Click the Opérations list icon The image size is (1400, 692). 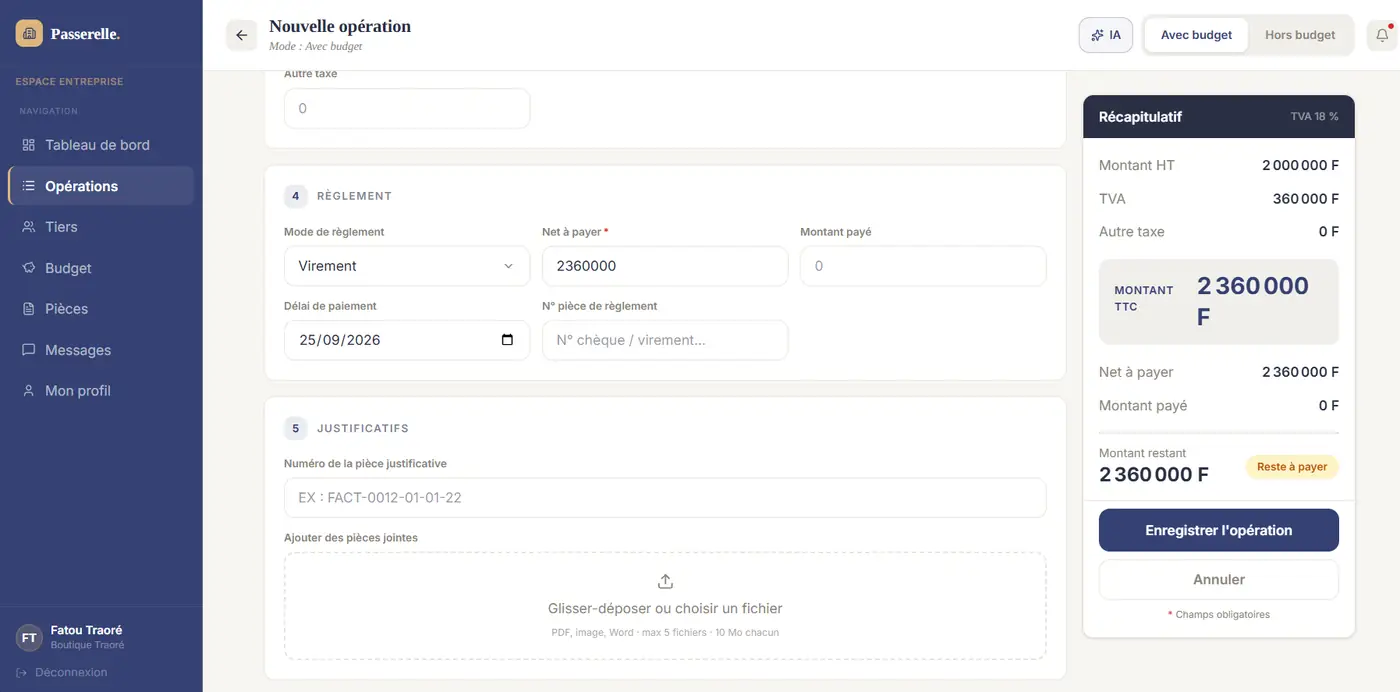(x=28, y=186)
